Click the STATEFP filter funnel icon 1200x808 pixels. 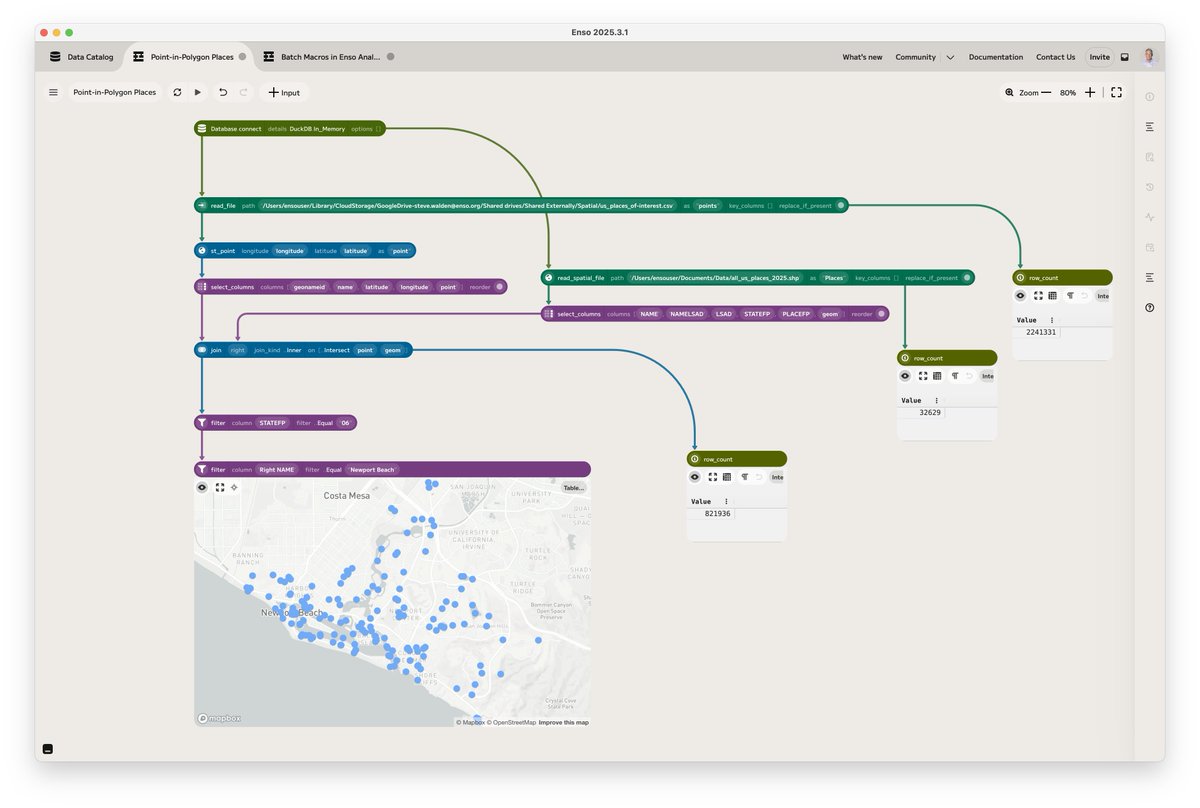click(x=202, y=423)
